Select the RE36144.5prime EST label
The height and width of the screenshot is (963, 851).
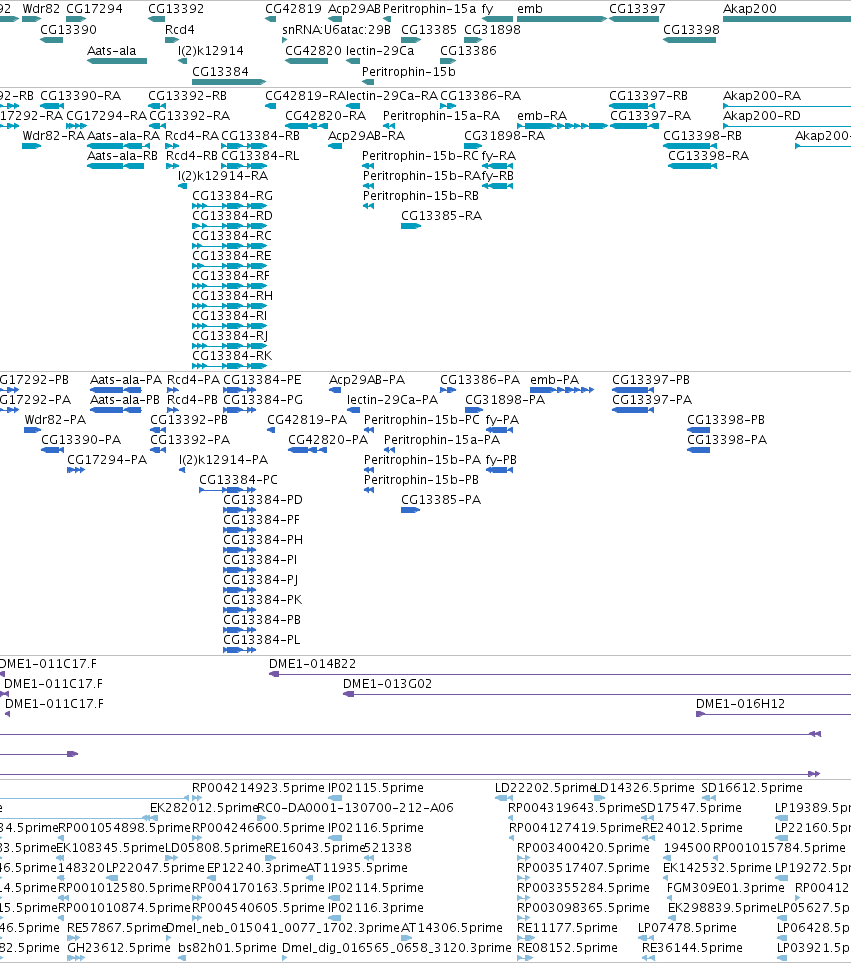tap(692, 948)
